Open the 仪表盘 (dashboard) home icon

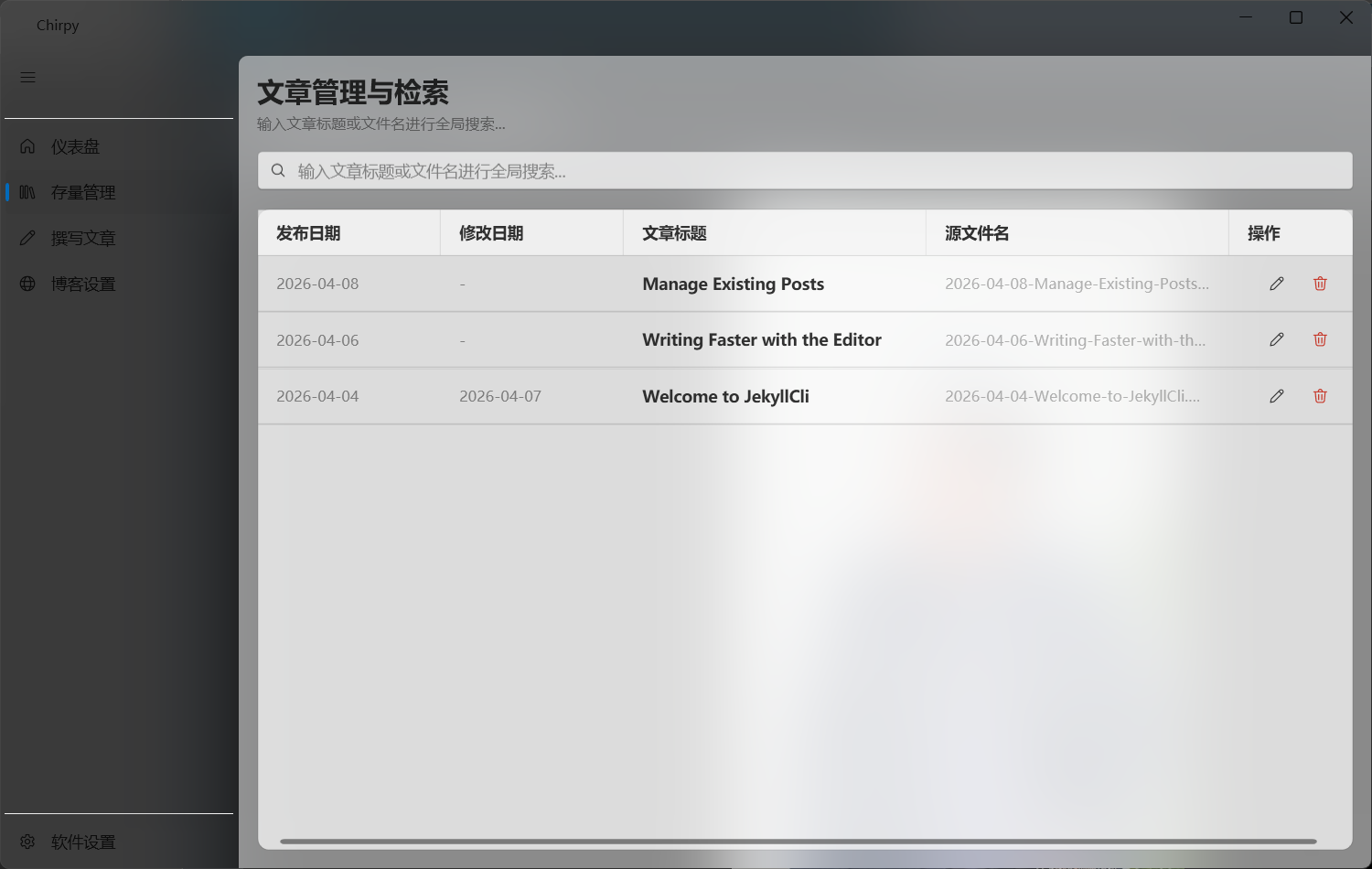[x=27, y=145]
